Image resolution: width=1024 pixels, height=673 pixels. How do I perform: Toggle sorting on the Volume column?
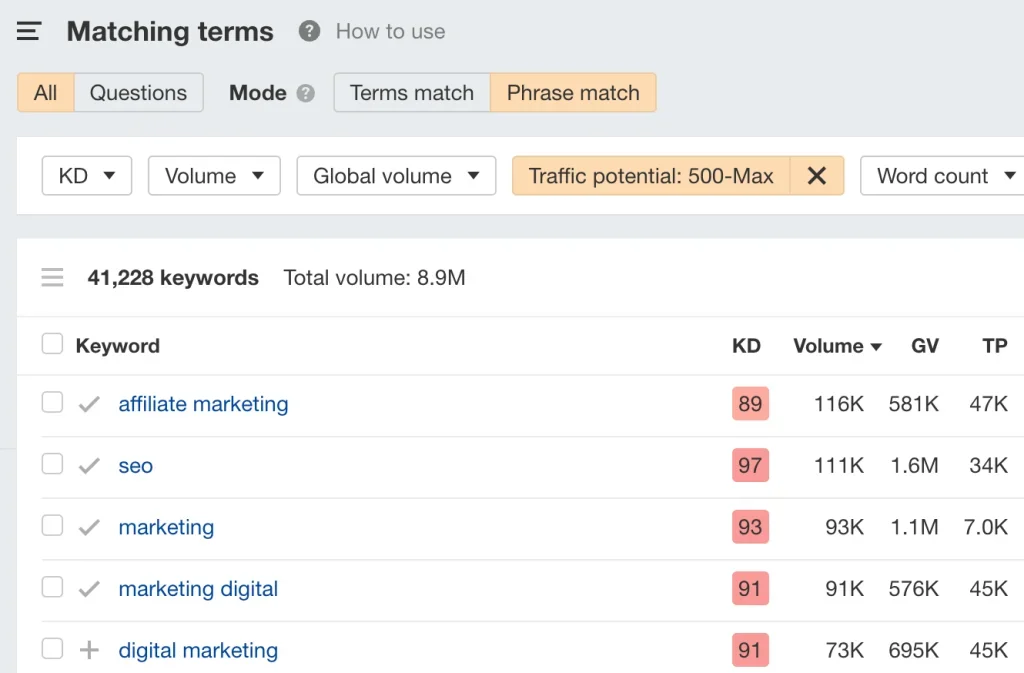(x=836, y=346)
